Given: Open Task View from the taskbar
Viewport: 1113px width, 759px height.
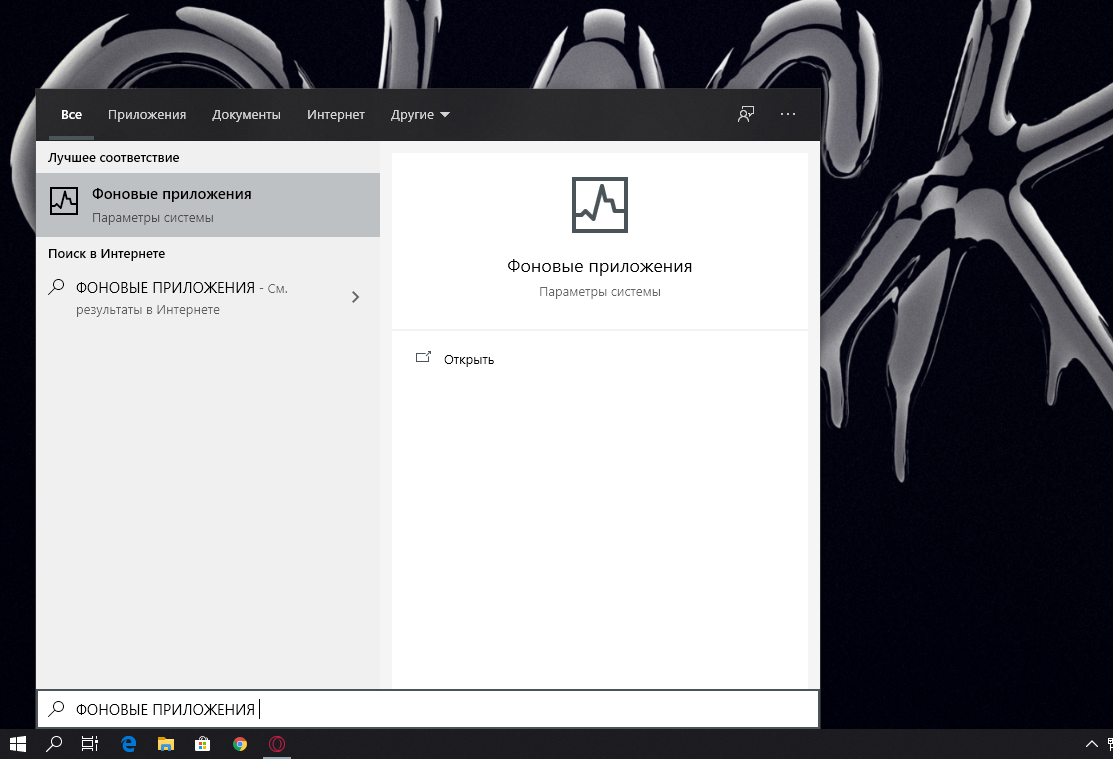Looking at the screenshot, I should click(x=90, y=744).
